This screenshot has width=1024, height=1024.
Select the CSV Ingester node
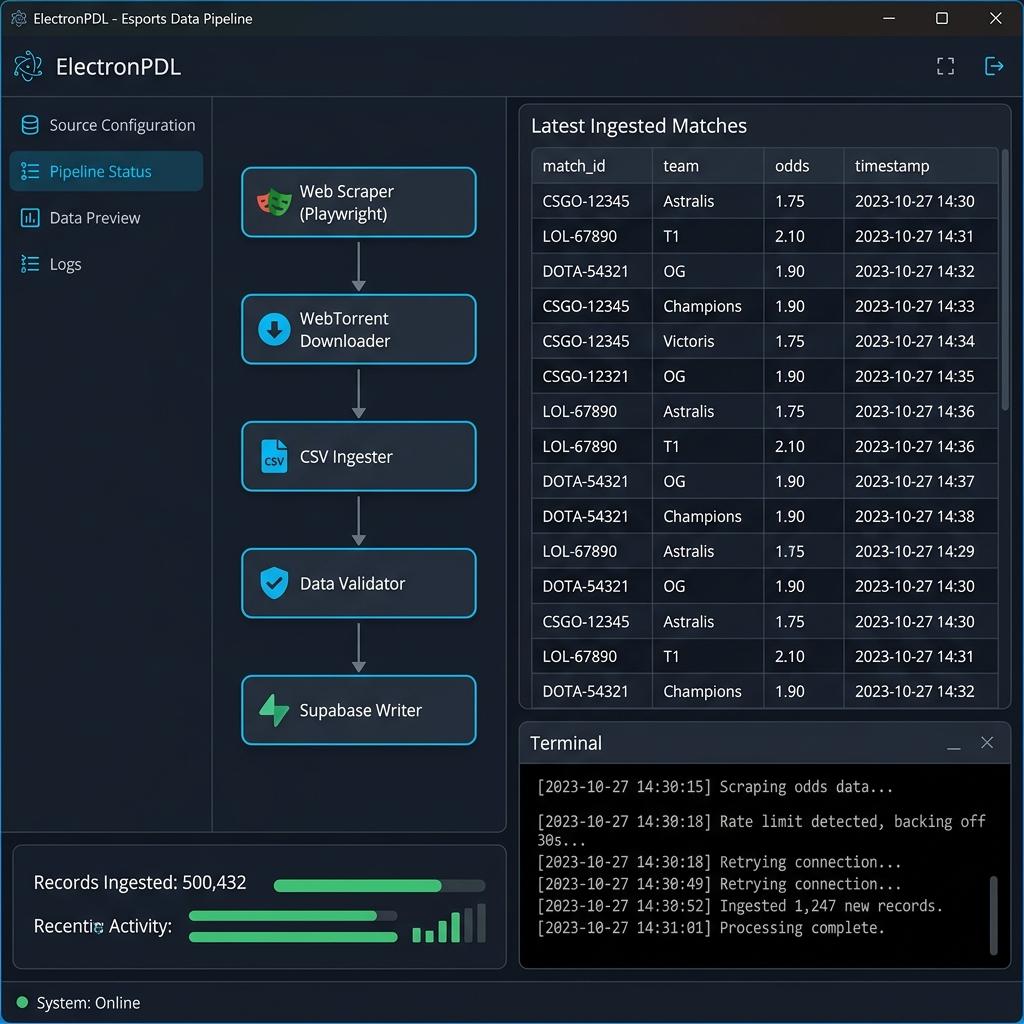359,456
